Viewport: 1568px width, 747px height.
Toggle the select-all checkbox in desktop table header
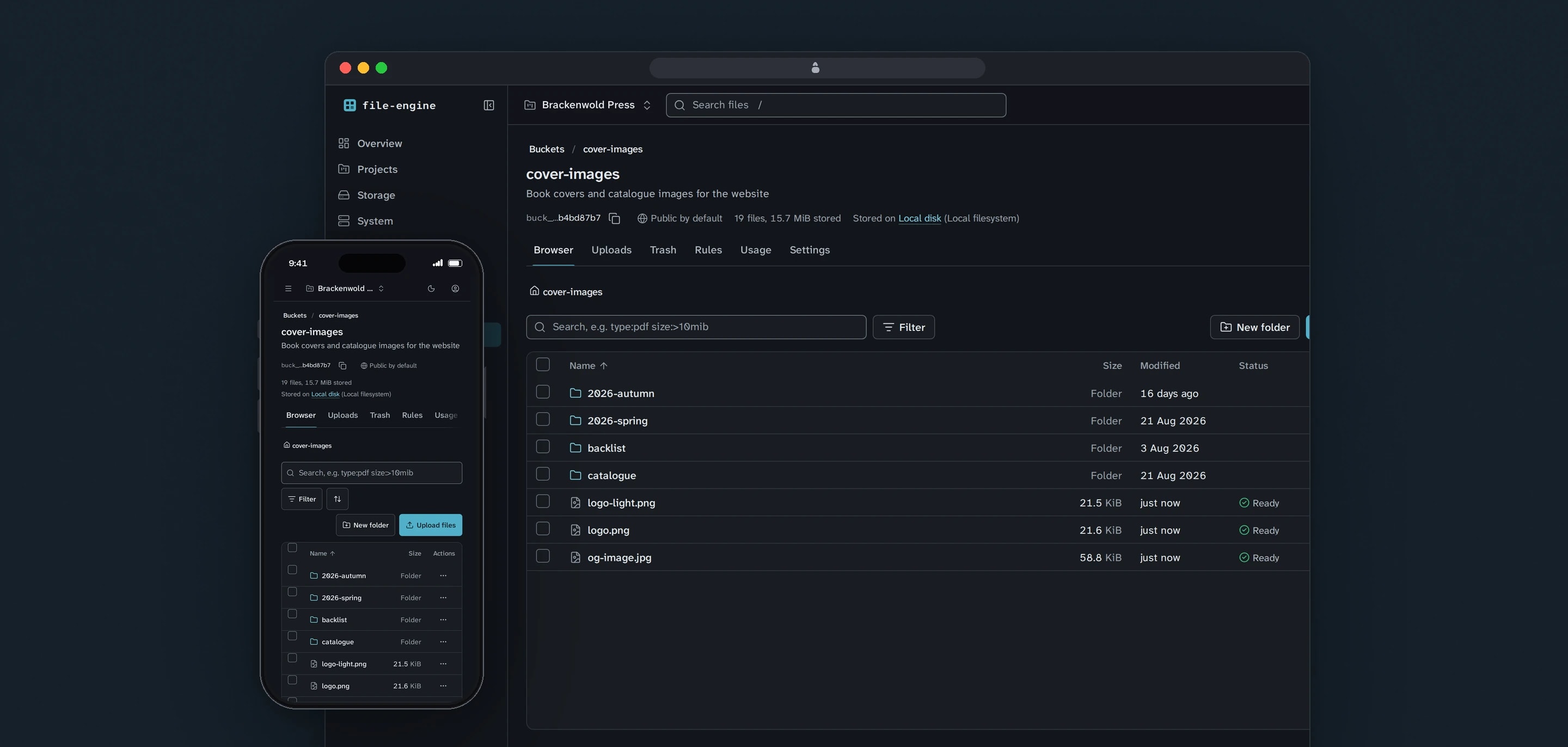coord(543,364)
